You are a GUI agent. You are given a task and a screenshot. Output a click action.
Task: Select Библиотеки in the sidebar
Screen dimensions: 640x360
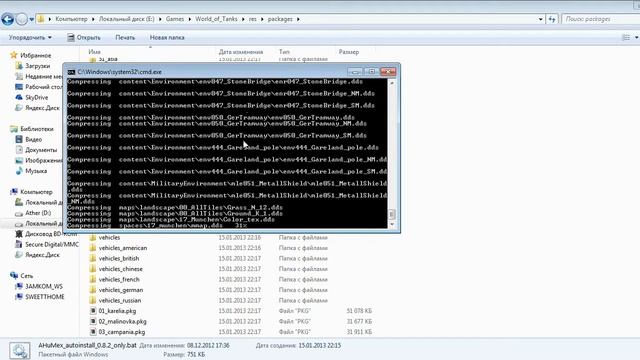(x=37, y=129)
